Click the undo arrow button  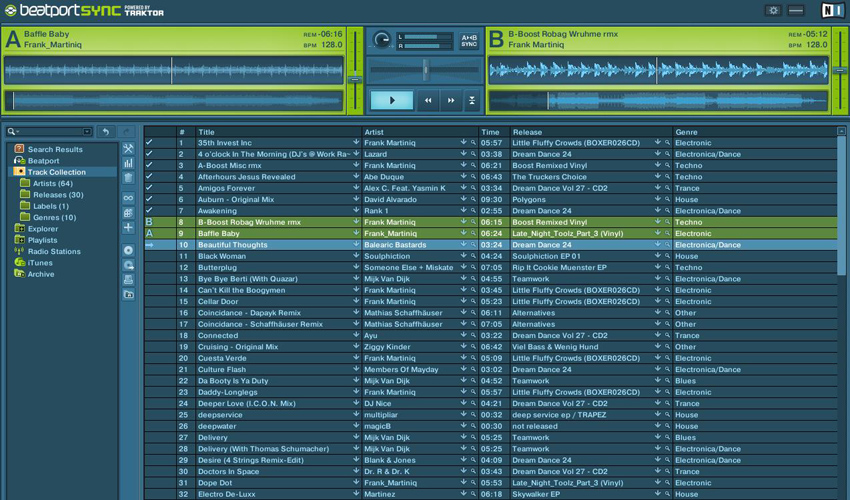pos(106,132)
